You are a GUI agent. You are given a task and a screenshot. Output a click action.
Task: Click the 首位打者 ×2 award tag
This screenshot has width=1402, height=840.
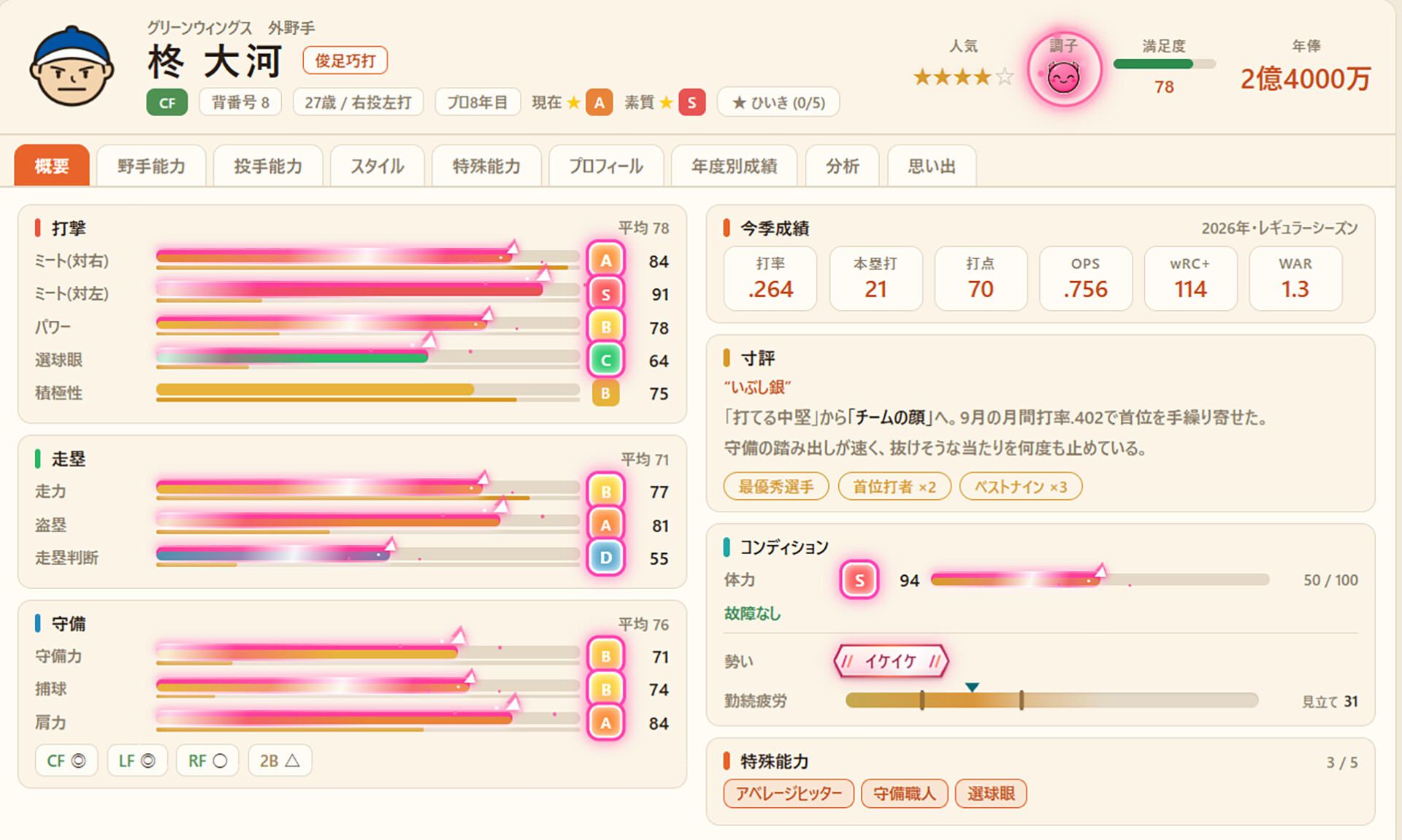pyautogui.click(x=895, y=487)
